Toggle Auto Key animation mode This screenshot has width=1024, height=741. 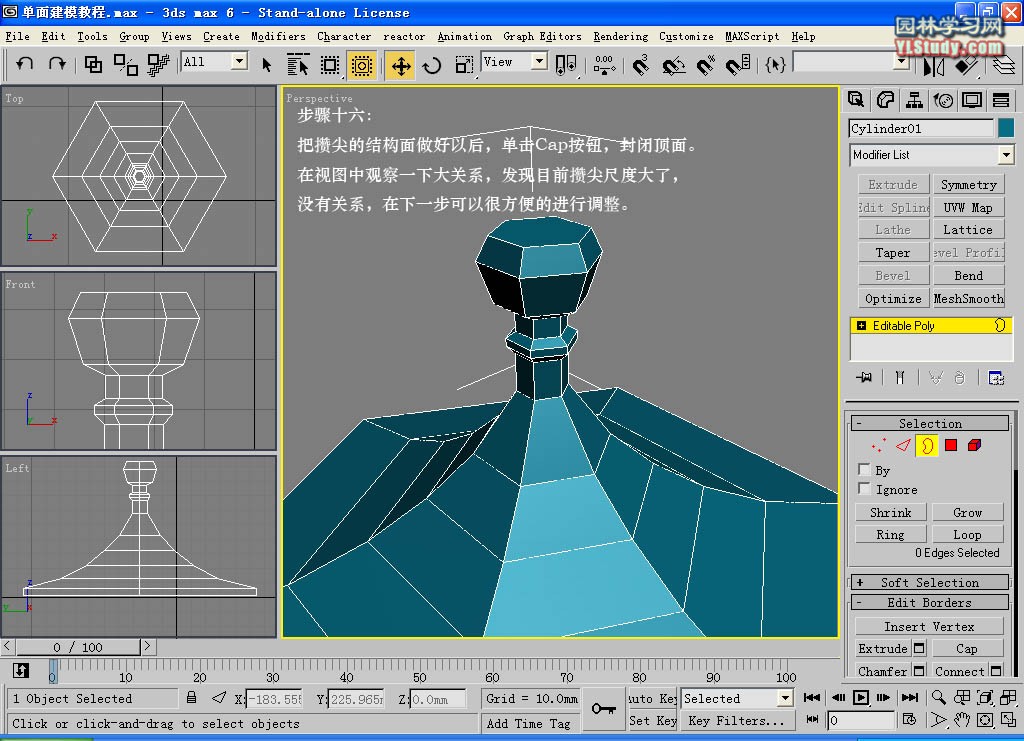[652, 699]
